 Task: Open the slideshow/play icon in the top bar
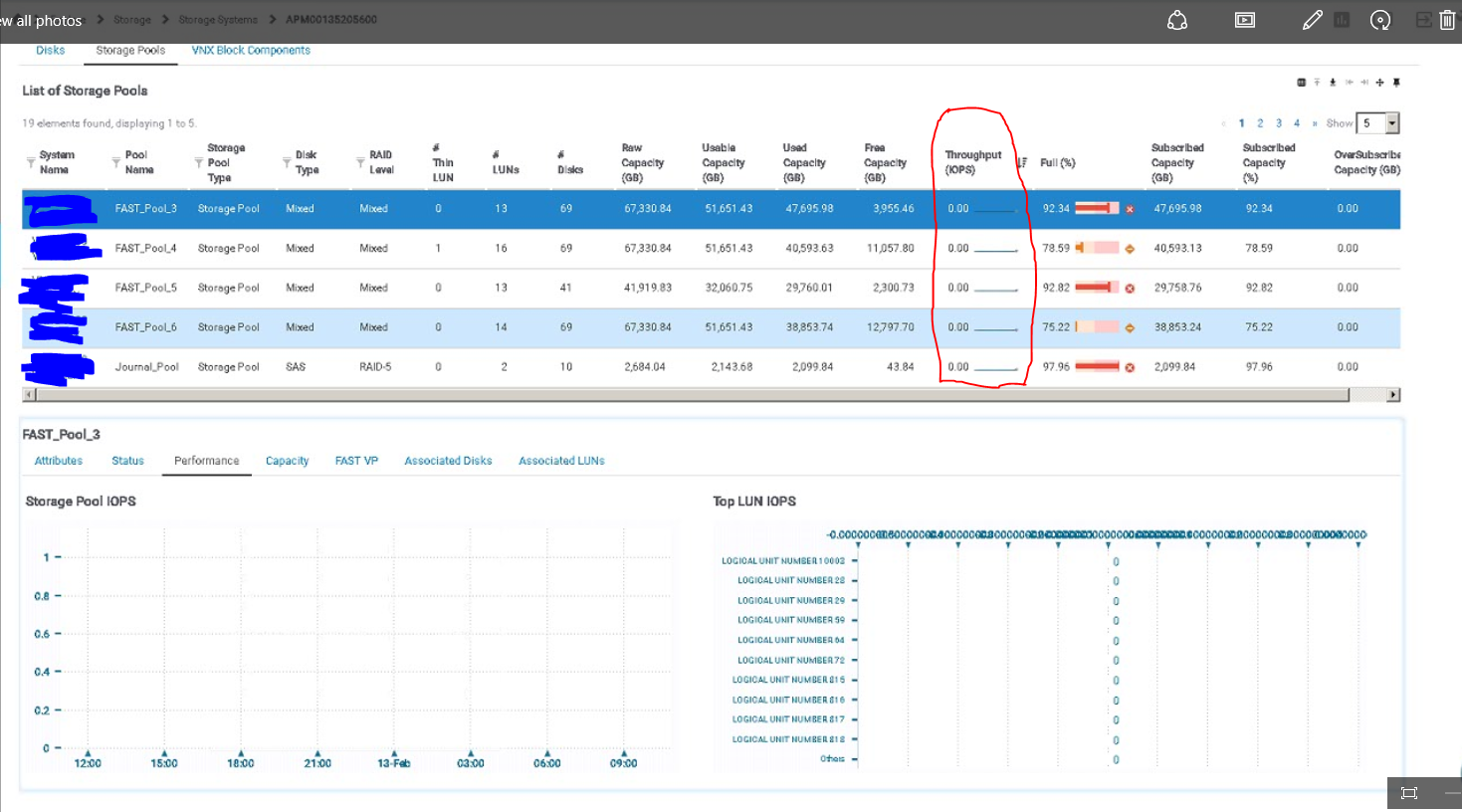click(x=1244, y=19)
